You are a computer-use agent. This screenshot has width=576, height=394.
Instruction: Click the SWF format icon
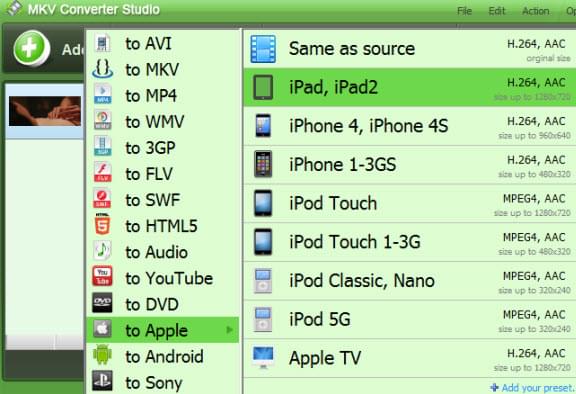102,199
